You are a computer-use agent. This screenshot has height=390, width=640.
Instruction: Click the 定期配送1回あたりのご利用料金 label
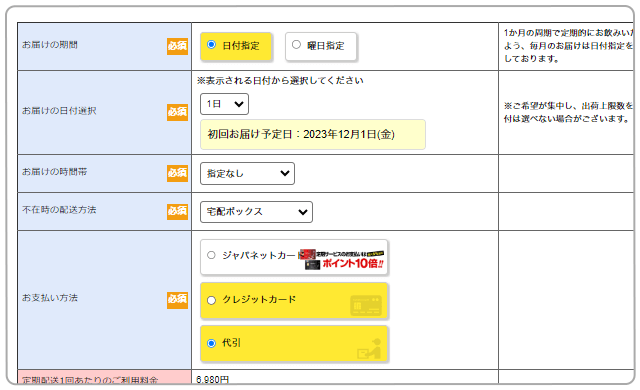point(90,380)
